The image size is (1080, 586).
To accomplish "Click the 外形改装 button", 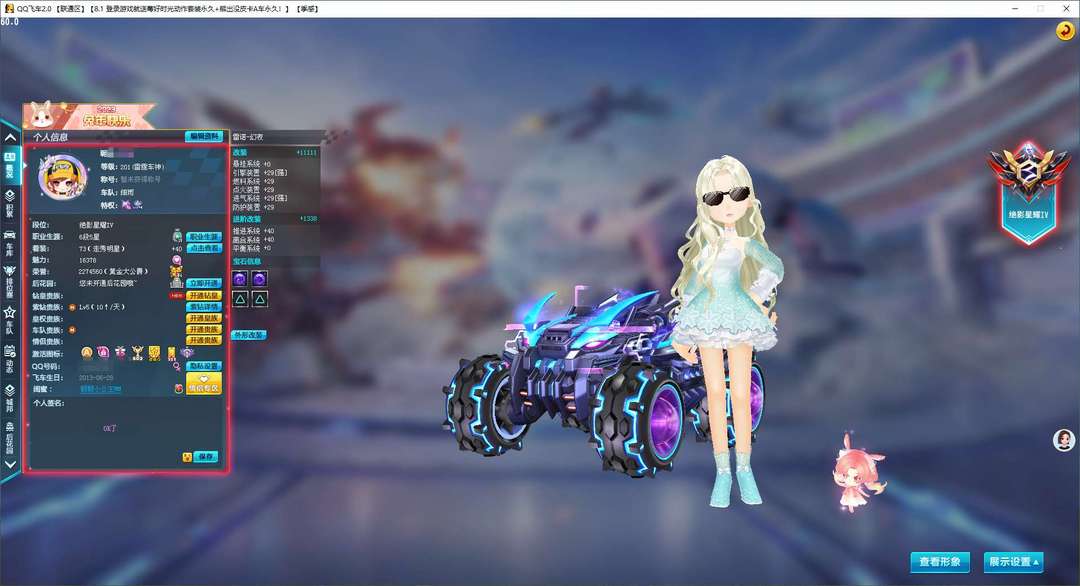I will (249, 335).
